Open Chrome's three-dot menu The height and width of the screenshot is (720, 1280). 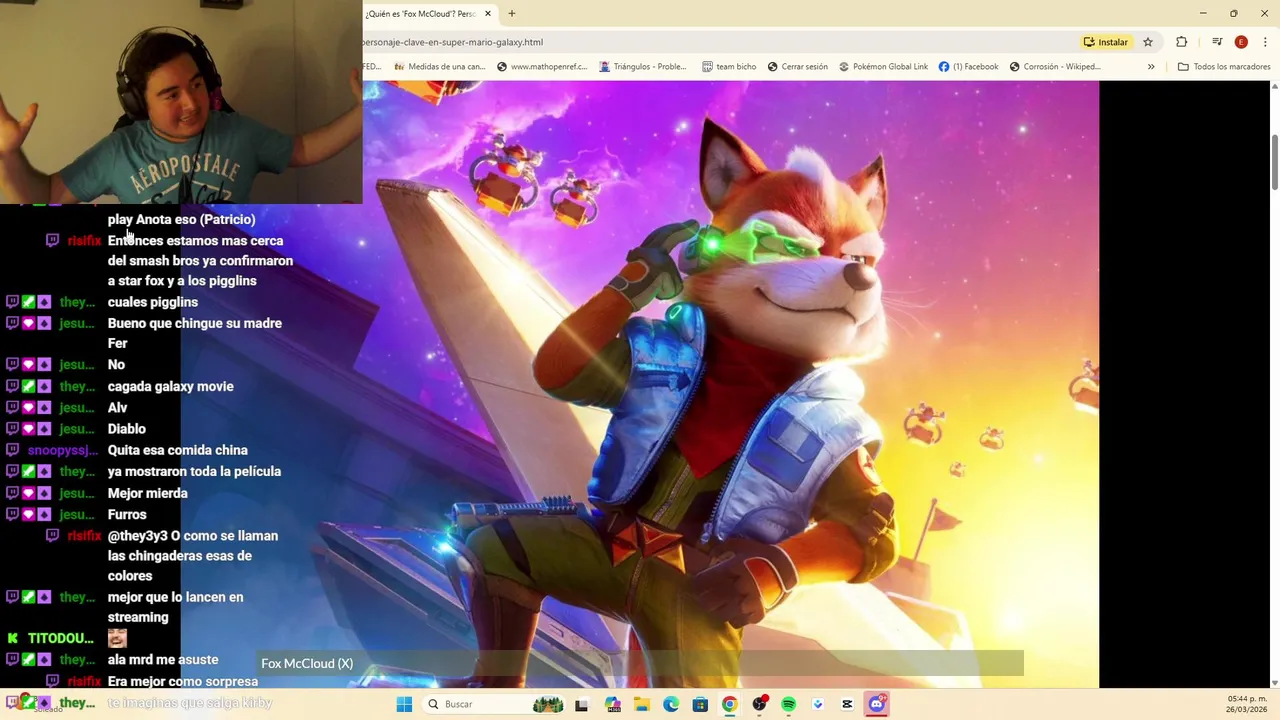coord(1265,42)
